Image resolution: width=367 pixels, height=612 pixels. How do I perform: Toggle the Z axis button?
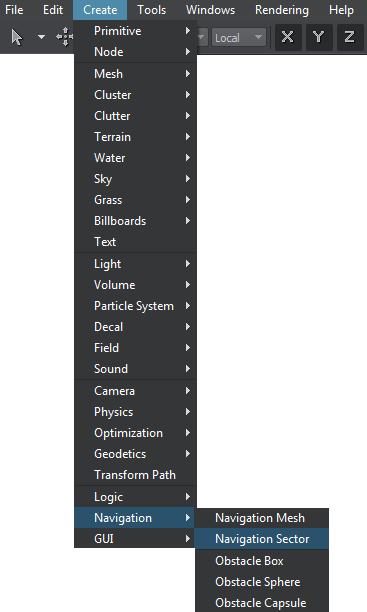pos(349,37)
